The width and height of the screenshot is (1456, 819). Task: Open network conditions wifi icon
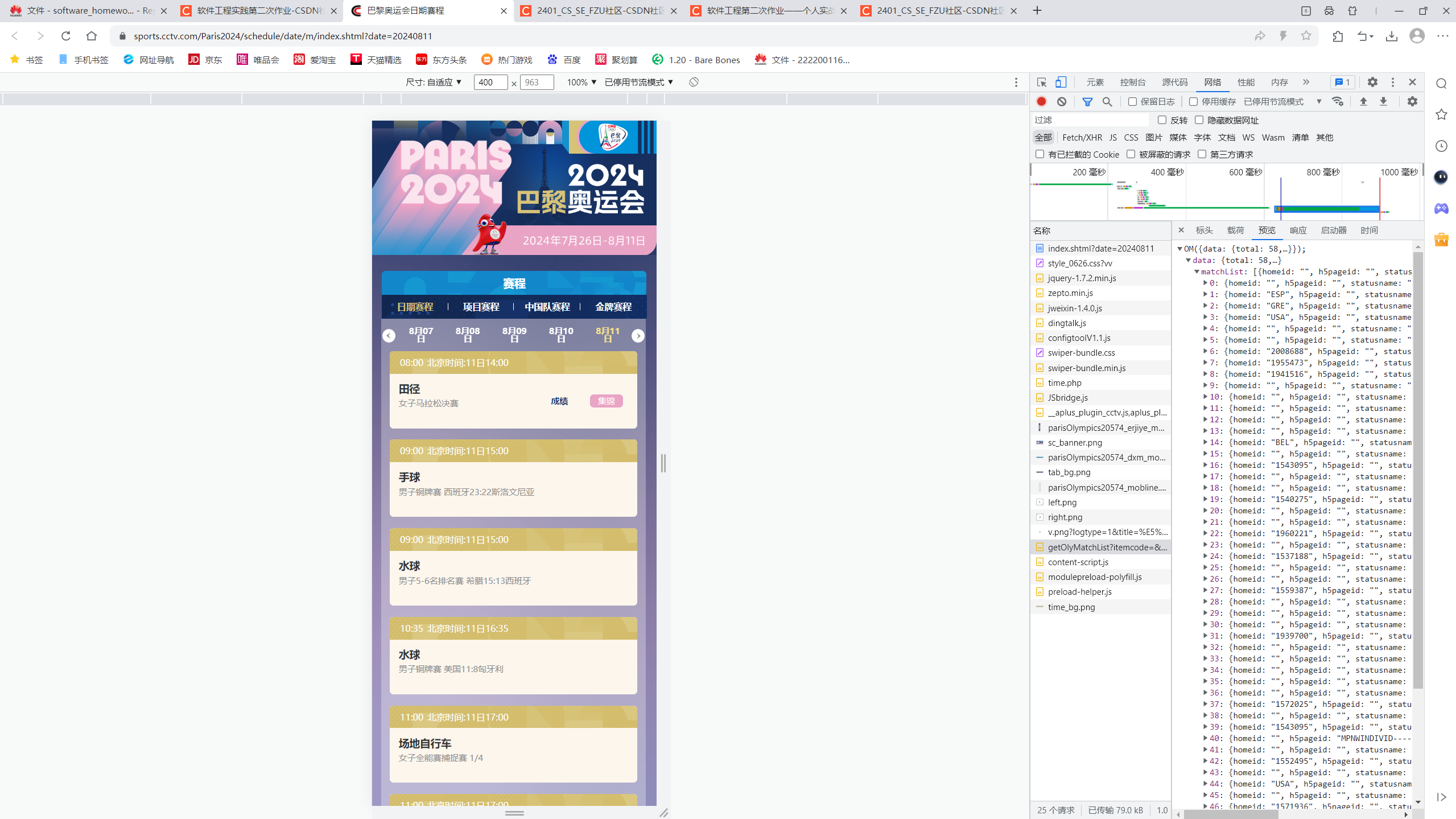click(1338, 101)
